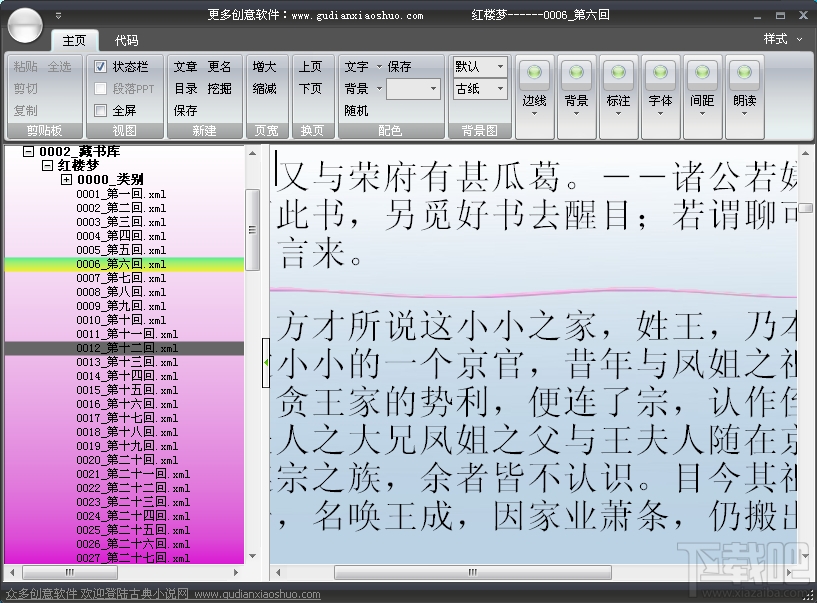This screenshot has width=817, height=603.
Task: Collapse the 0002_藏书库 tree node
Action: tap(29, 152)
